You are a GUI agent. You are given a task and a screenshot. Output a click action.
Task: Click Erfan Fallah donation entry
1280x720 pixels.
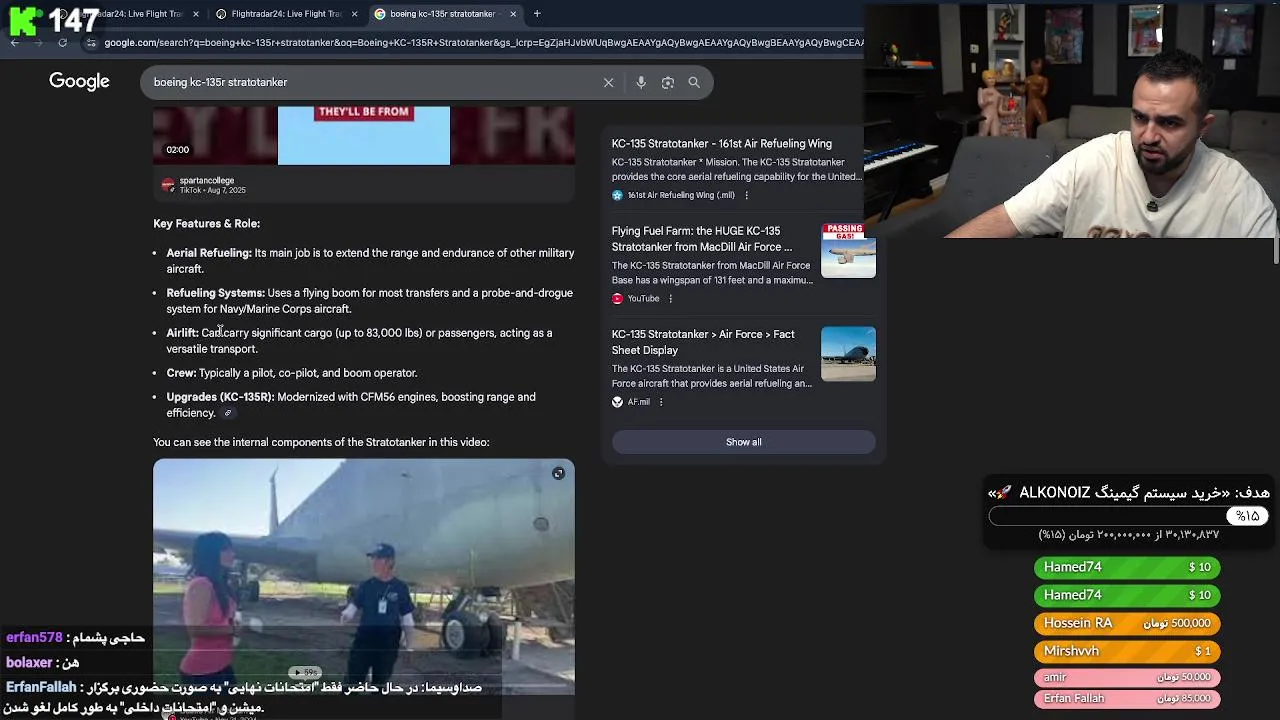tap(1128, 698)
